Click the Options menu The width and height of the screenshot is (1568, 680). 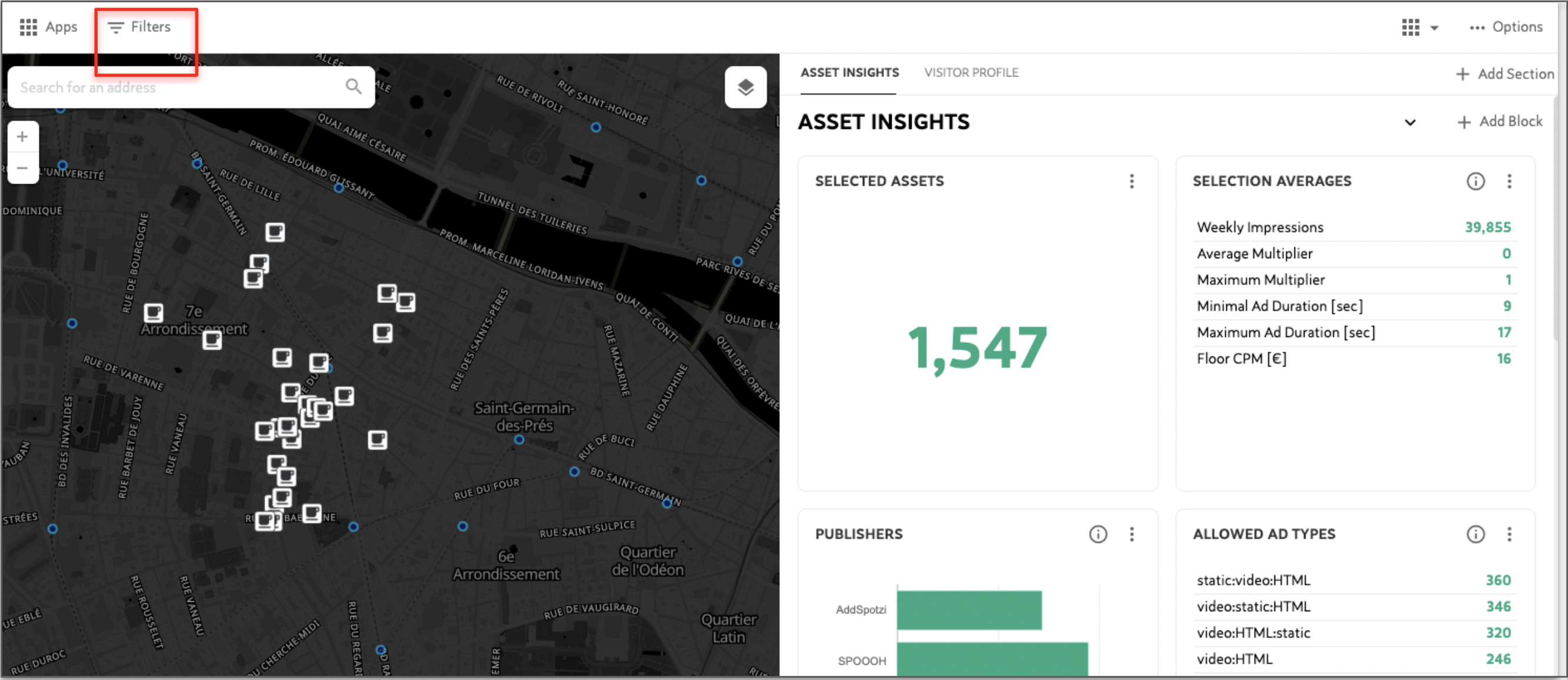point(1506,27)
